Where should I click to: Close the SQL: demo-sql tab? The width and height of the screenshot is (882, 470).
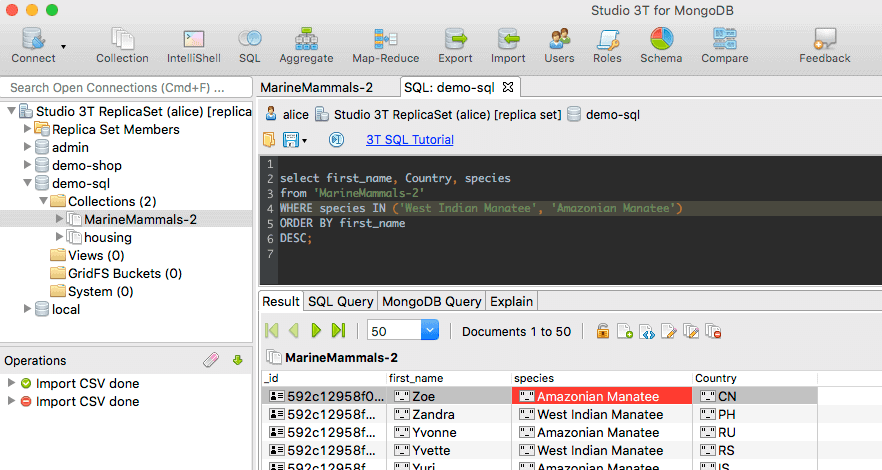[x=508, y=87]
